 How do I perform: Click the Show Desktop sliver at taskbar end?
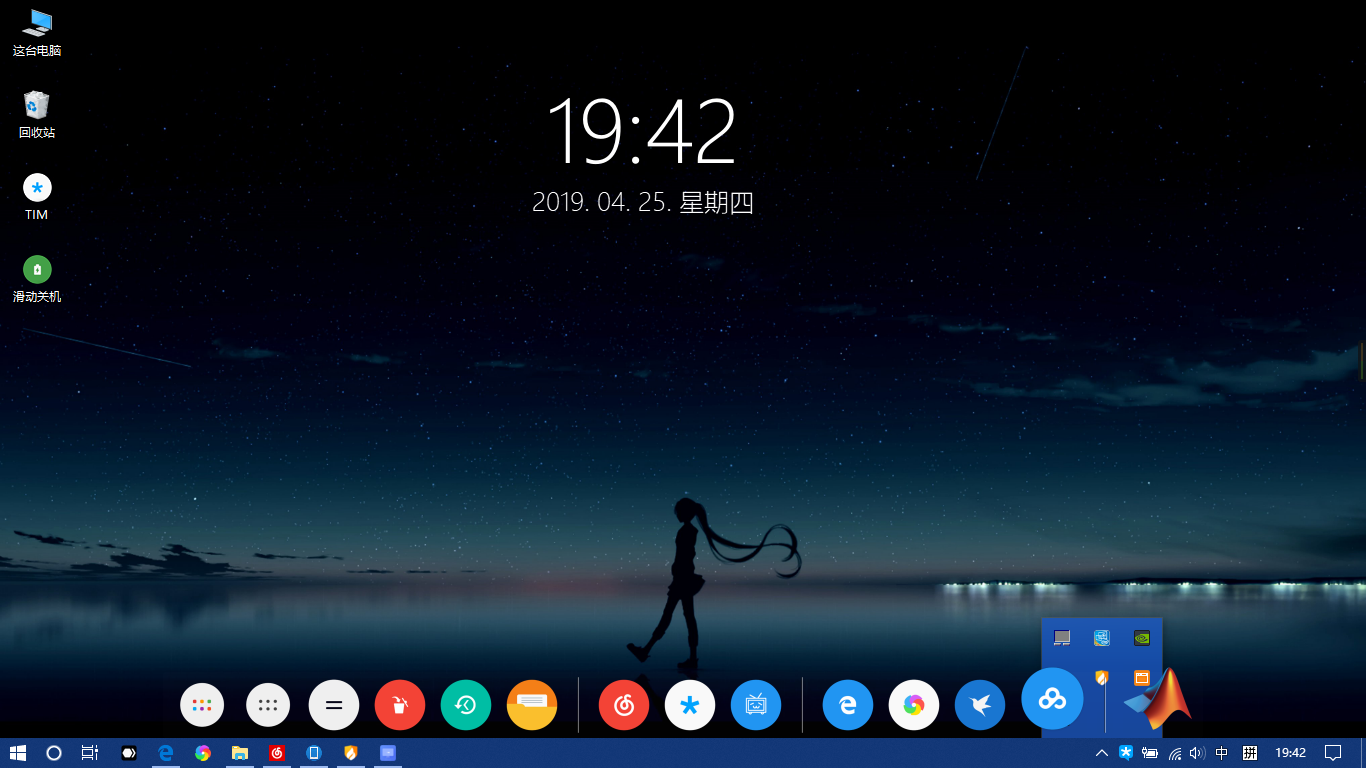(1362, 753)
